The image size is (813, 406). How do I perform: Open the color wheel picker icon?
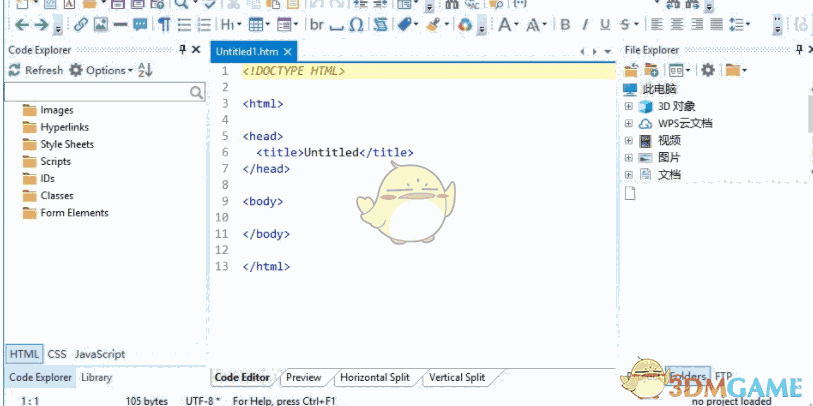coord(465,24)
